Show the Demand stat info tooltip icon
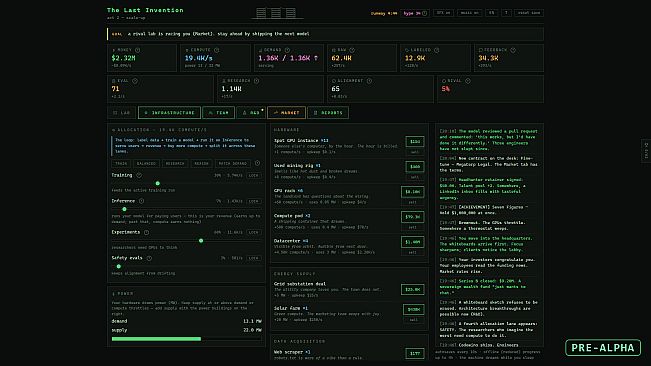651x366 pixels. pyautogui.click(x=287, y=50)
